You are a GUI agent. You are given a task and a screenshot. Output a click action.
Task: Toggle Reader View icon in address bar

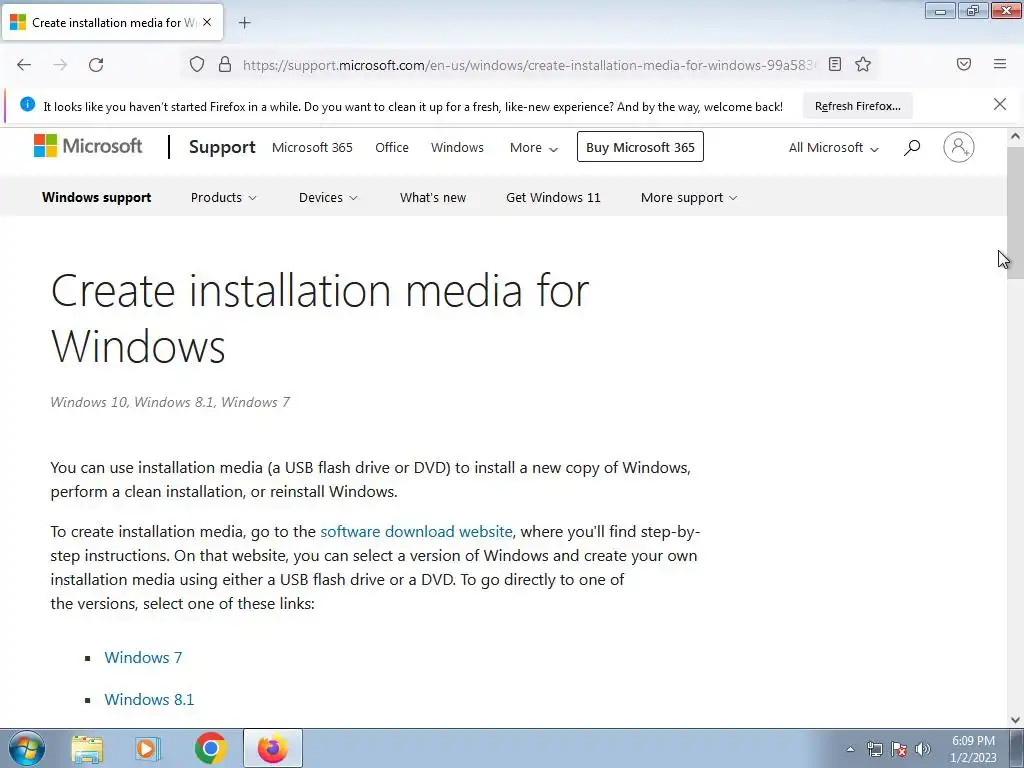point(835,64)
